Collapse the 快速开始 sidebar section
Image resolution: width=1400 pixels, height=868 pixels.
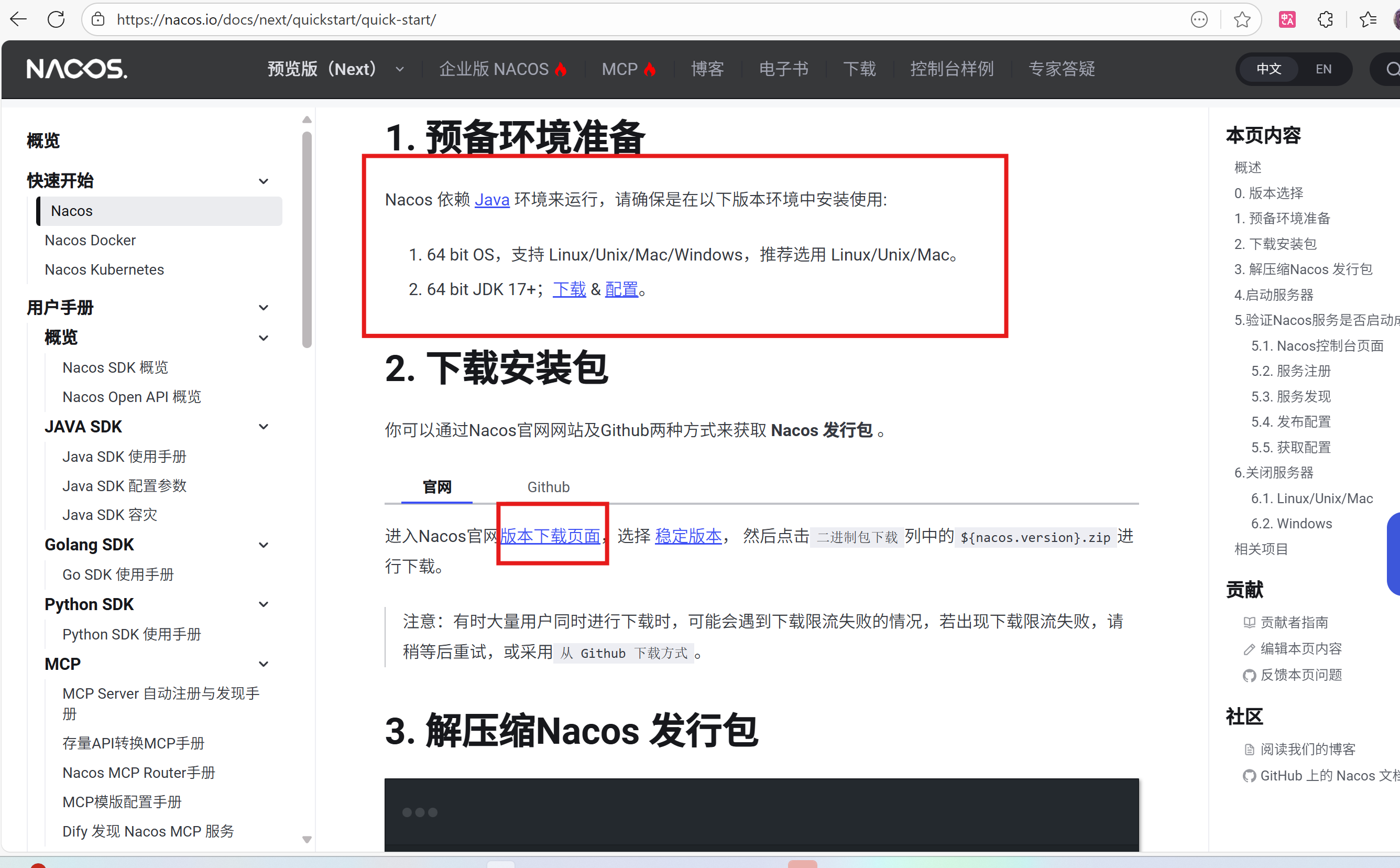[264, 181]
